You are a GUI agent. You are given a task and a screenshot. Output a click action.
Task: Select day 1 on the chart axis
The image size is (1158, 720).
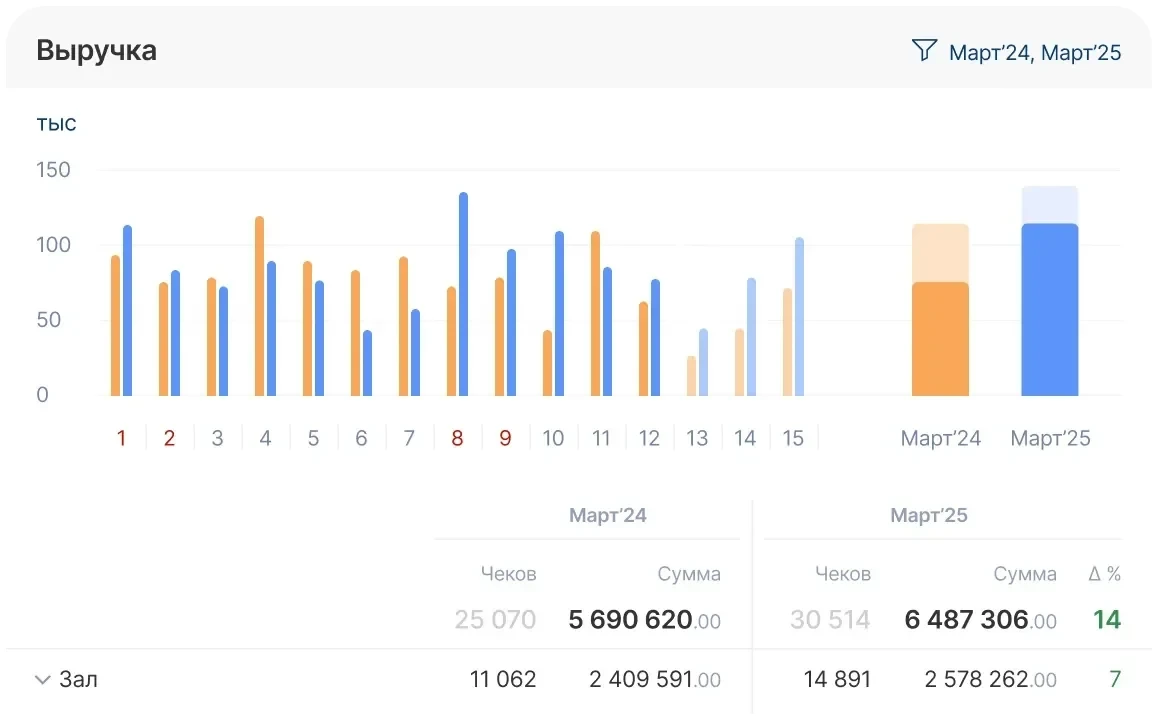coord(121,438)
